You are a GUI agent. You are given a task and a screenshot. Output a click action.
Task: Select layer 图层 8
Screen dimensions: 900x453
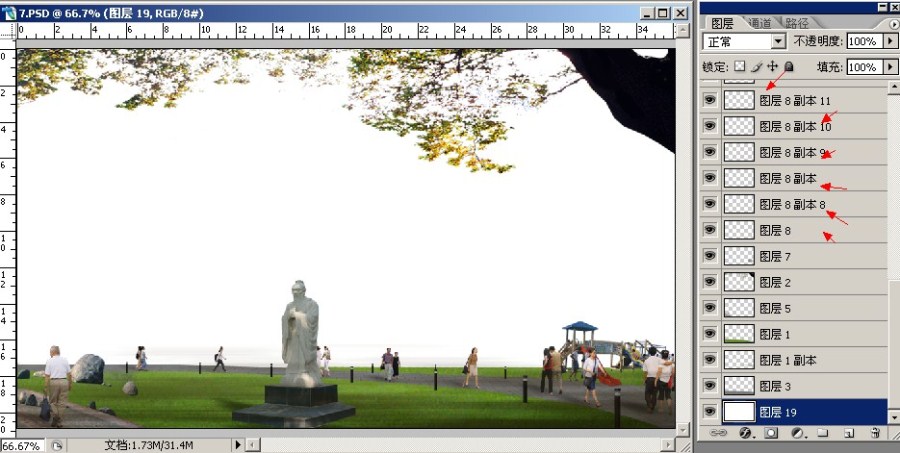804,230
